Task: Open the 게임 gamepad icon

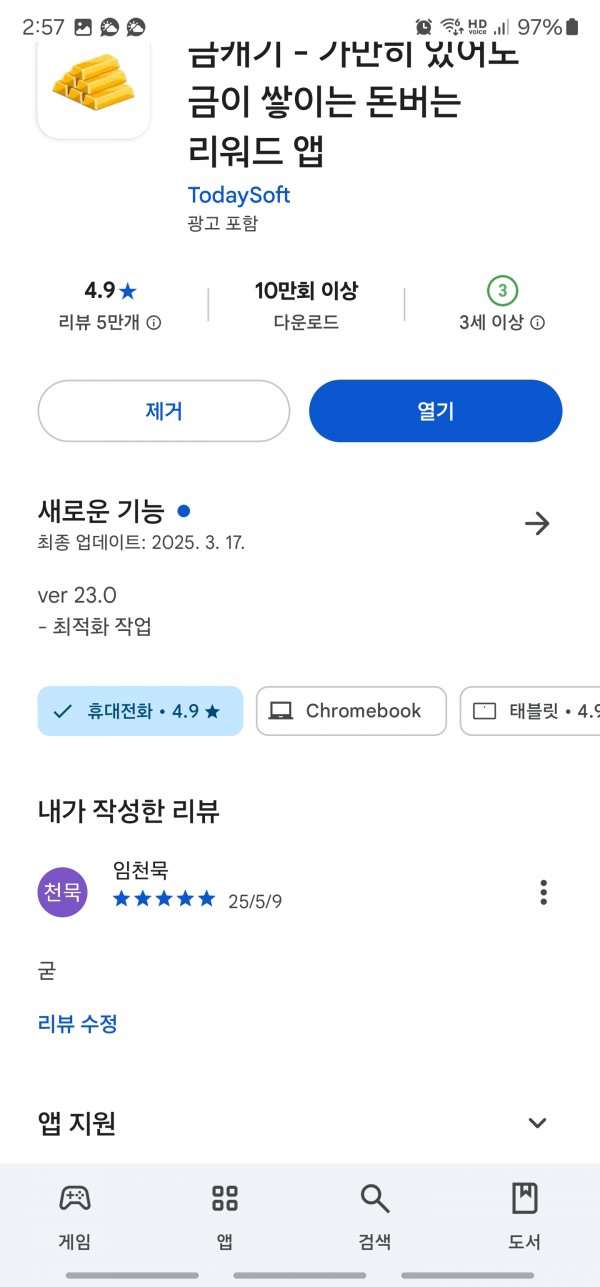Action: tap(75, 1197)
